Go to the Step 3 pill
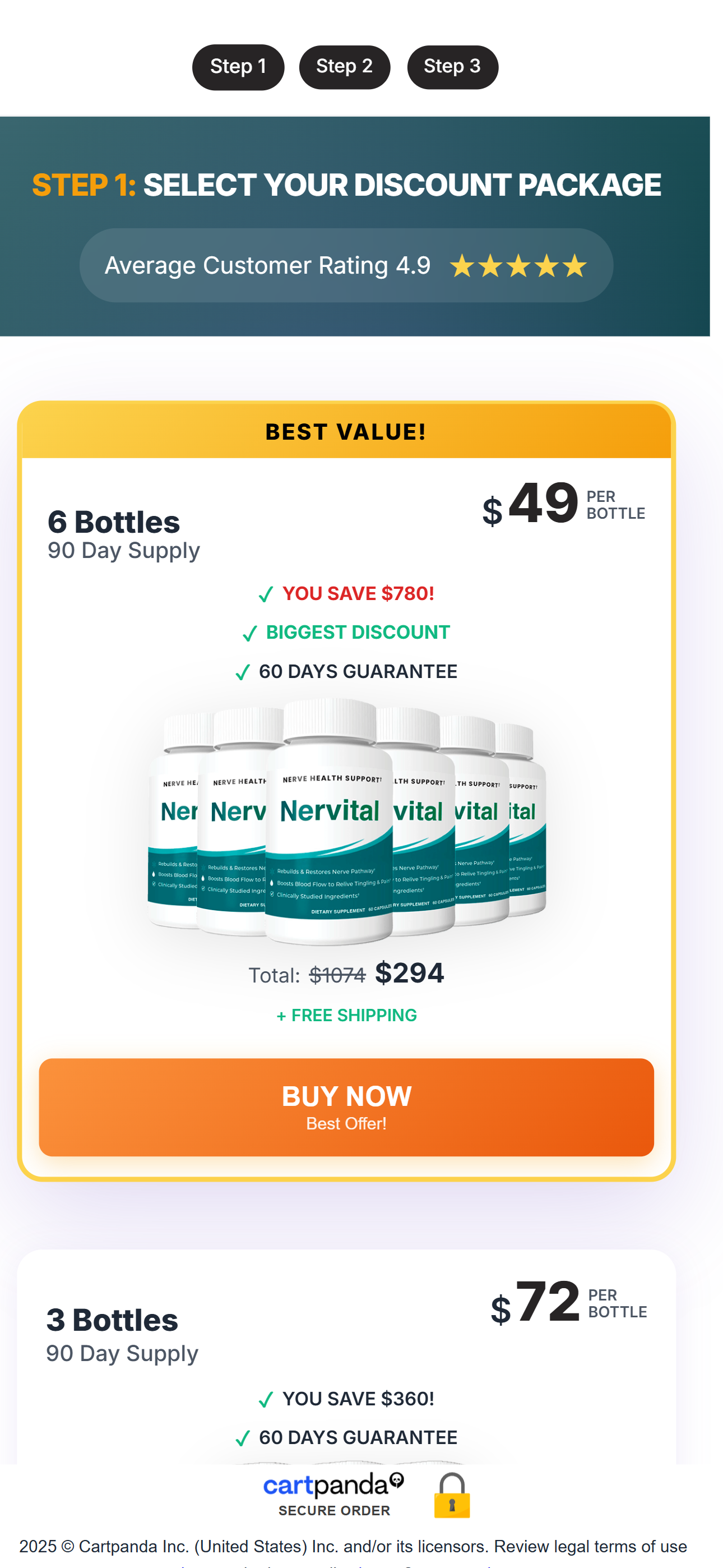This screenshot has width=723, height=1568. pyautogui.click(x=452, y=67)
